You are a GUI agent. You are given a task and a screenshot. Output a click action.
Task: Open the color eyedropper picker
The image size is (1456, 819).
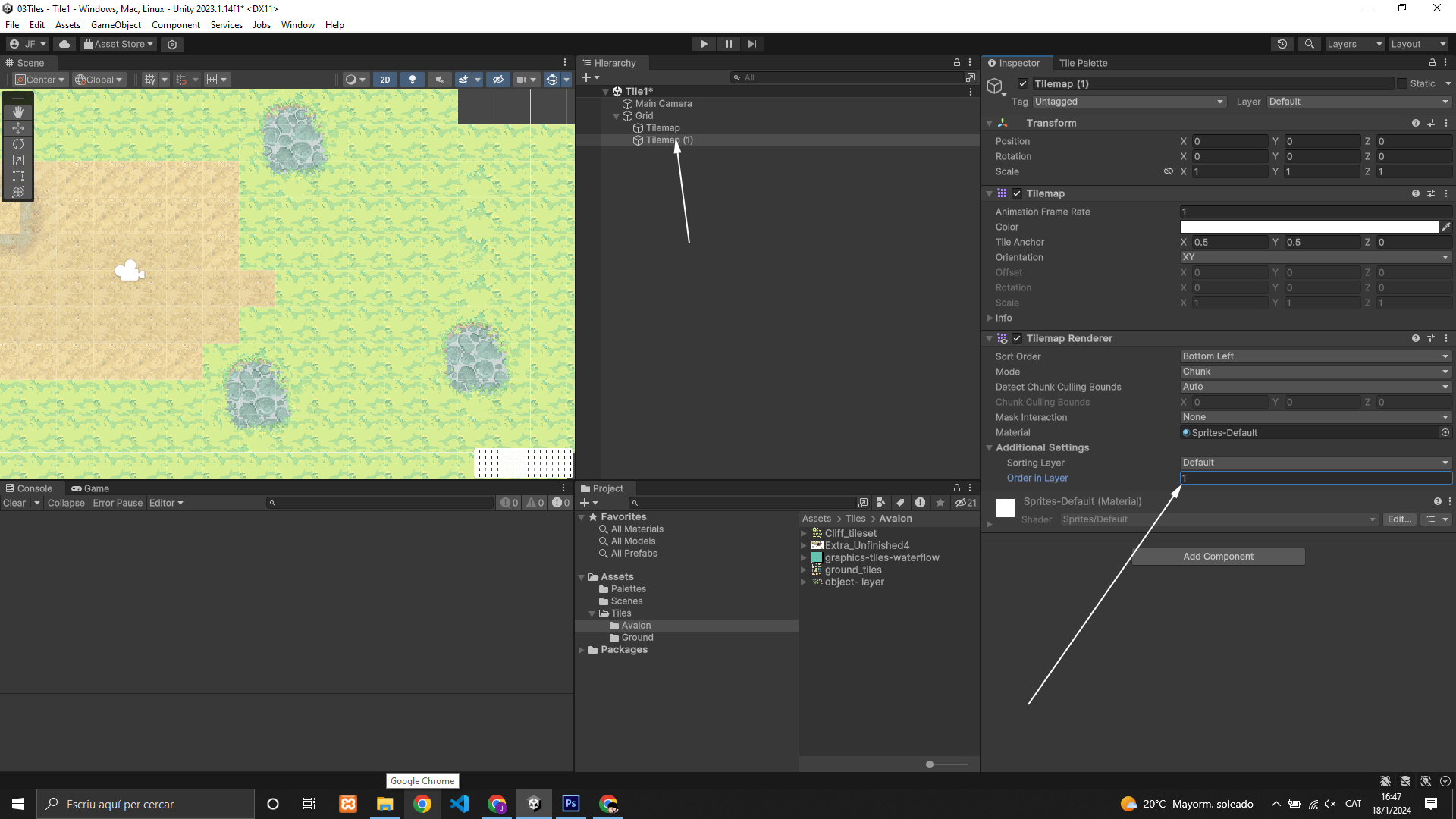[1446, 227]
